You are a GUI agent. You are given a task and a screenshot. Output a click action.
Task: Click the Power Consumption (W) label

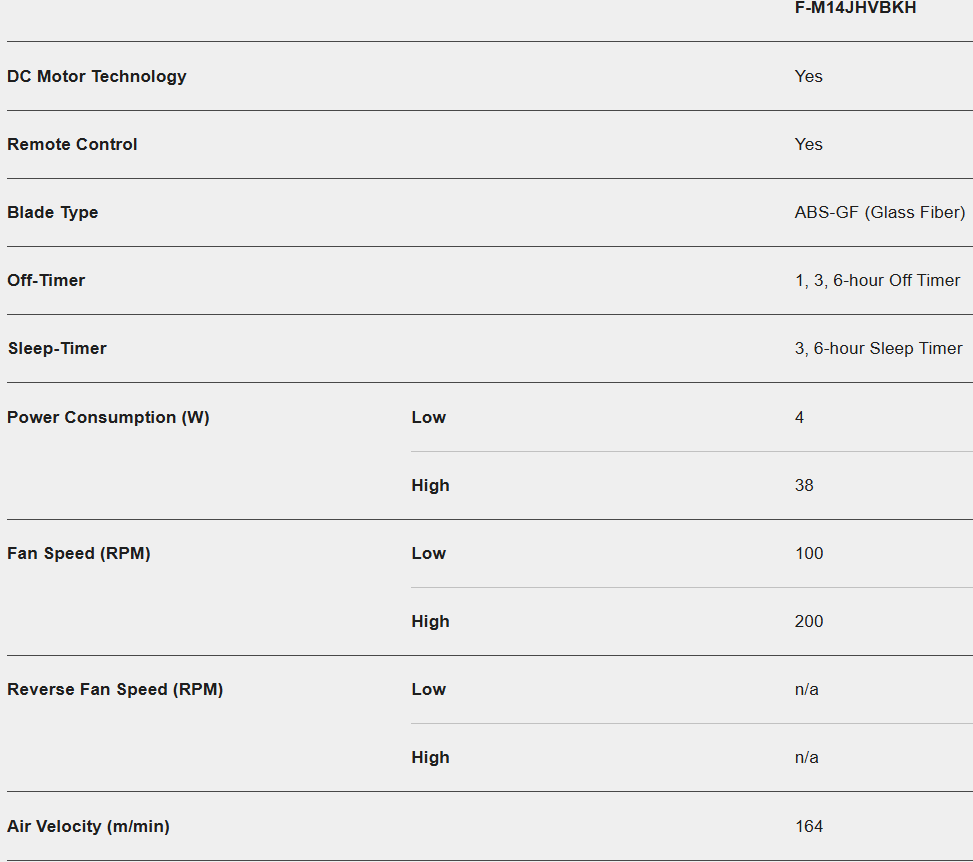click(108, 417)
